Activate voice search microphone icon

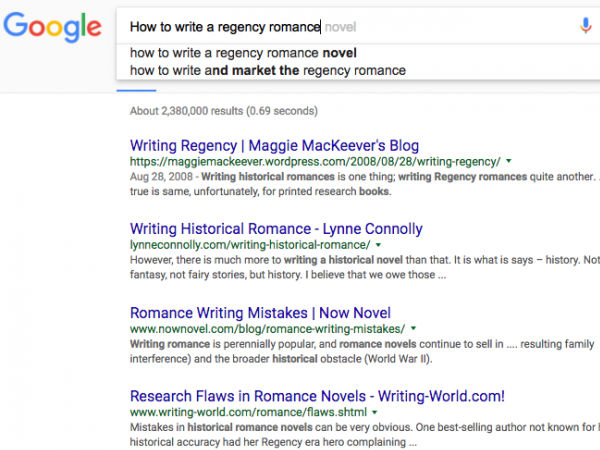(585, 26)
